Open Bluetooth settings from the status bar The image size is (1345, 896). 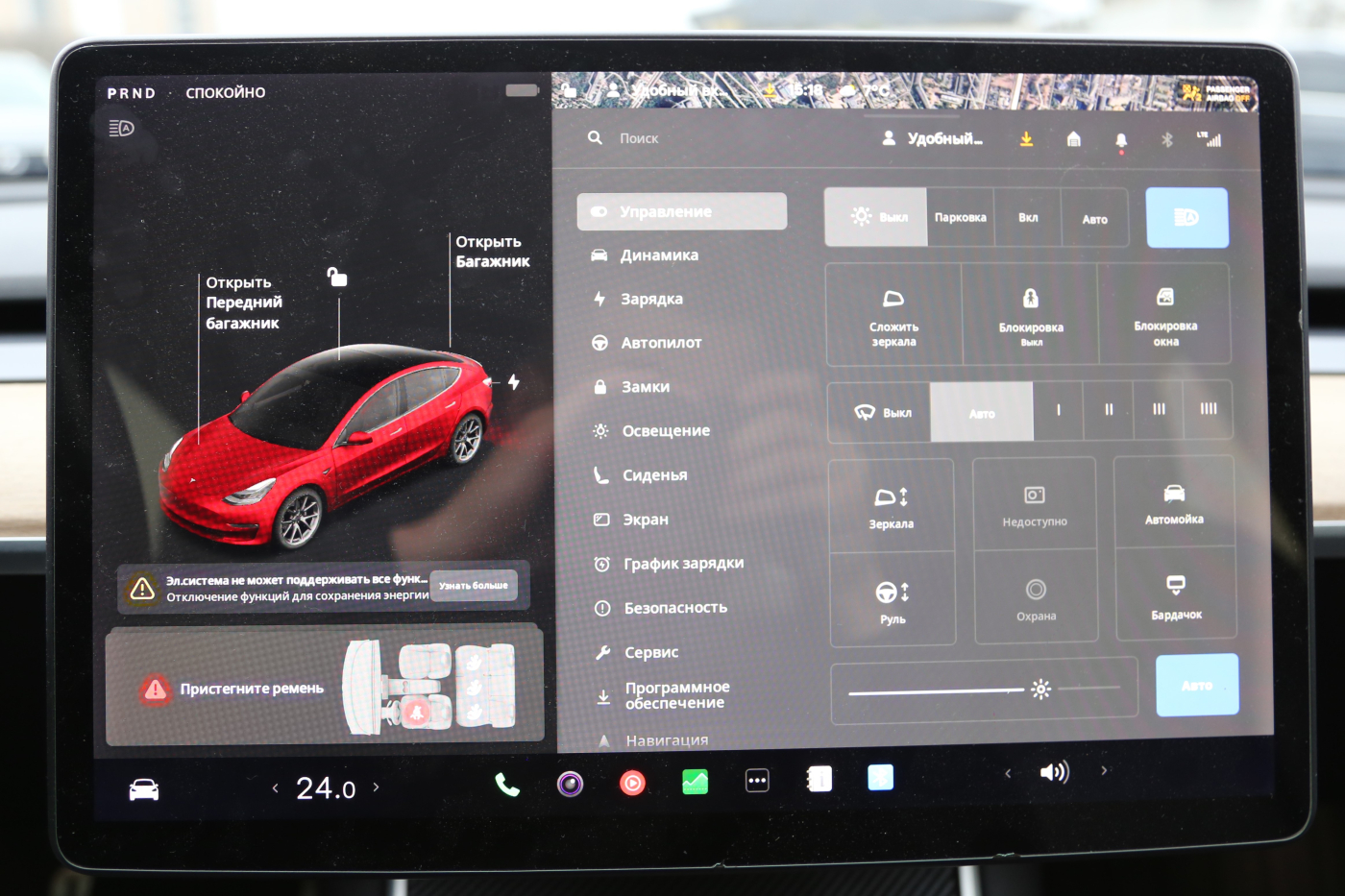(1166, 139)
